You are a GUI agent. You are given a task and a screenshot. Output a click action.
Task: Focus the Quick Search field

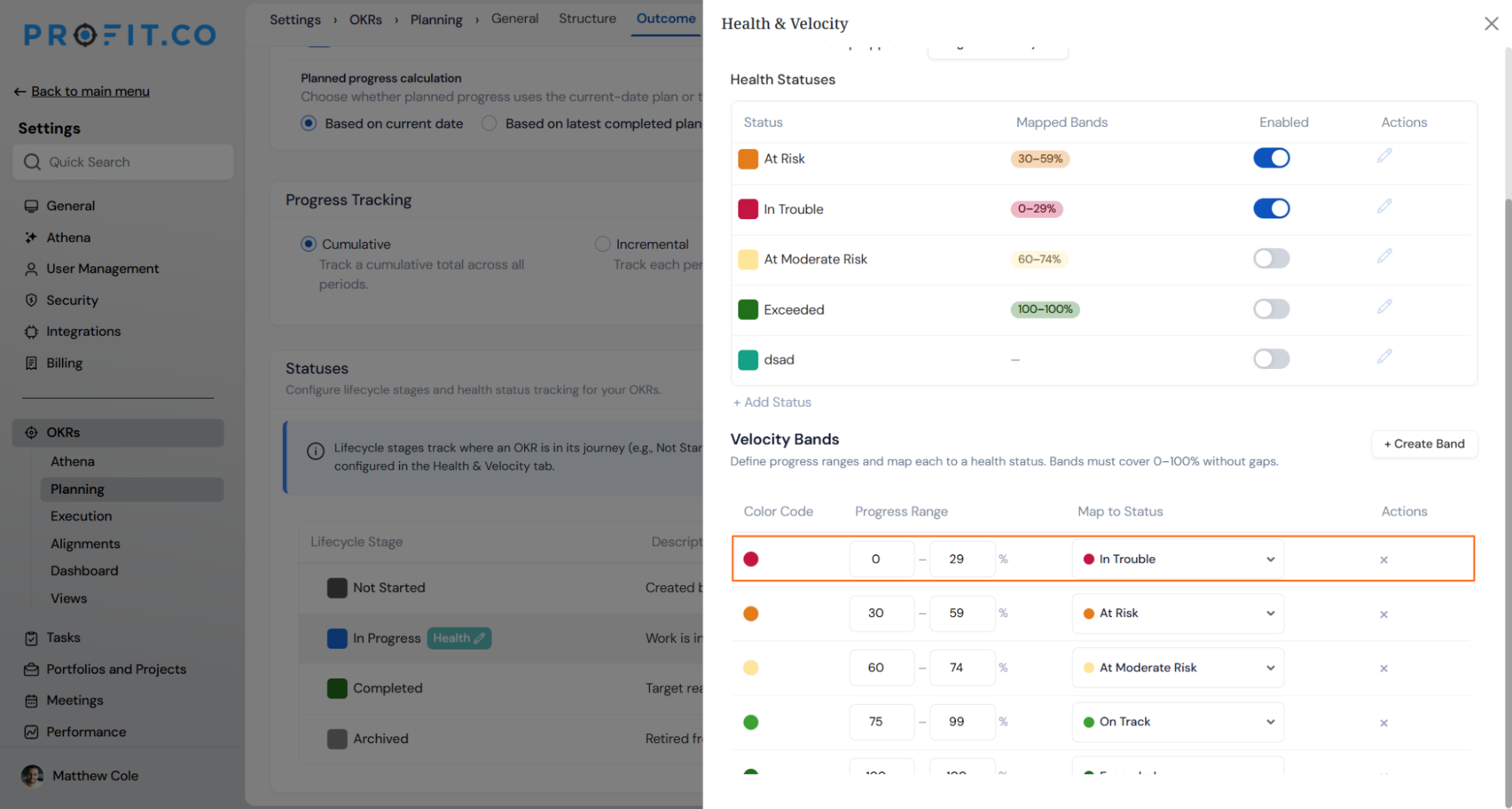123,162
